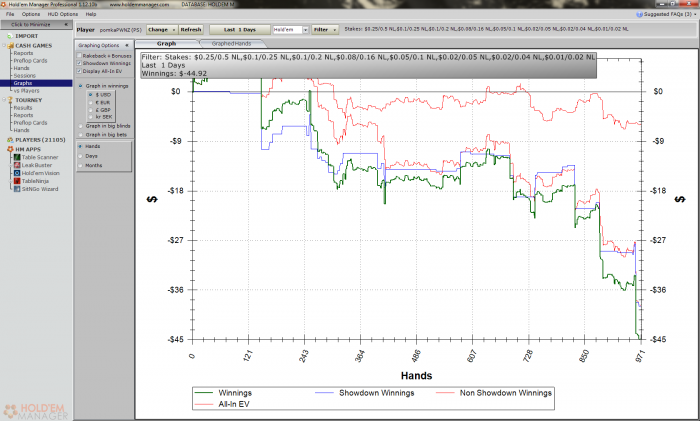The image size is (700, 421).
Task: Click the Winnings: $-44.92 summary text
Action: pyautogui.click(x=174, y=74)
